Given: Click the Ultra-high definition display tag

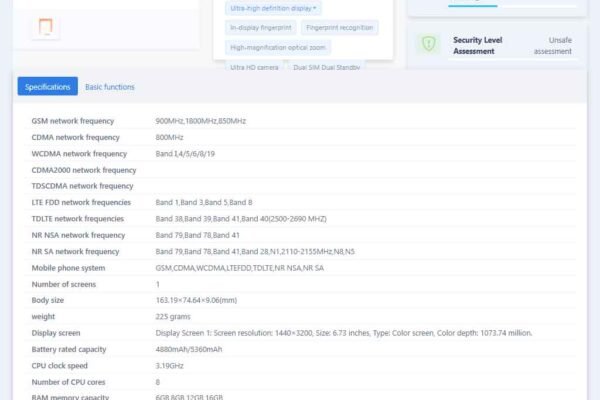Looking at the screenshot, I should [x=273, y=8].
